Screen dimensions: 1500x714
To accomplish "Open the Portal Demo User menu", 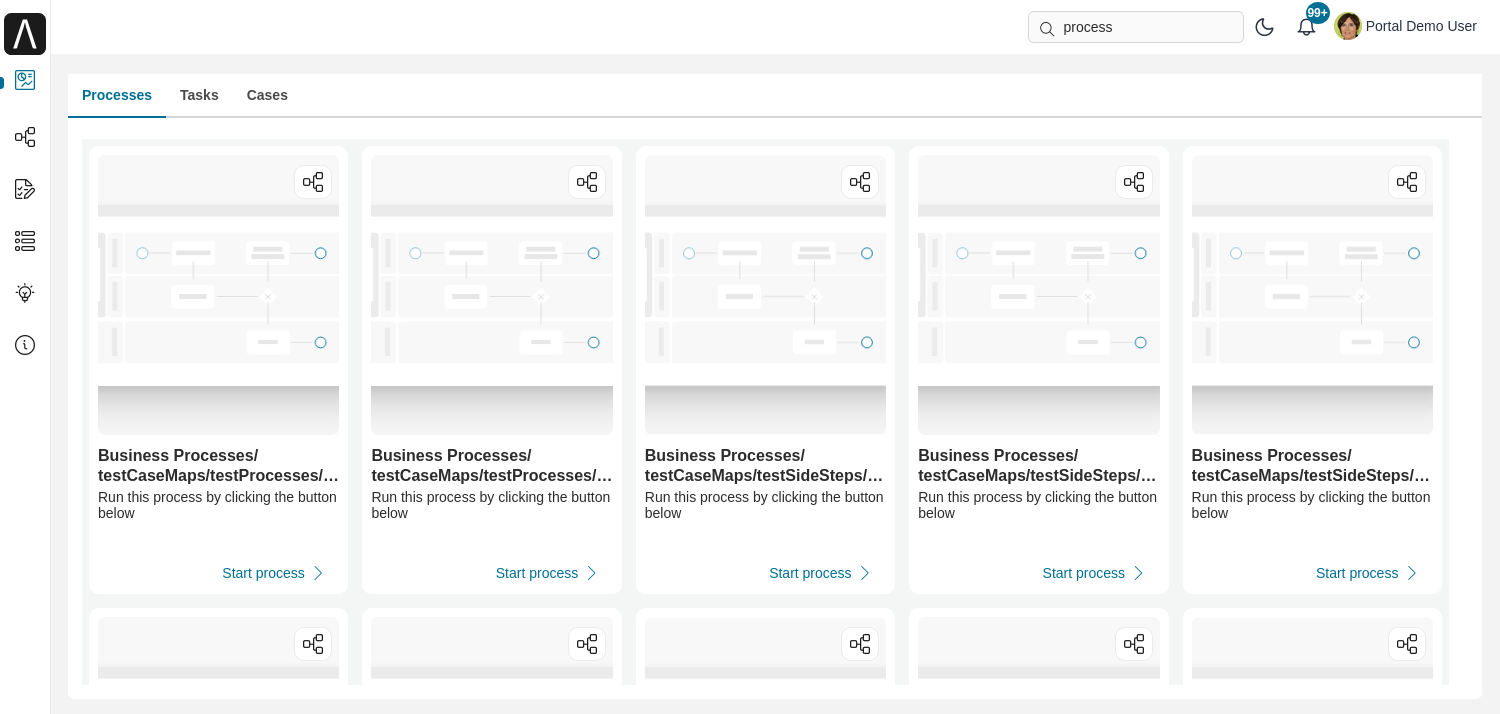I will pyautogui.click(x=1421, y=26).
